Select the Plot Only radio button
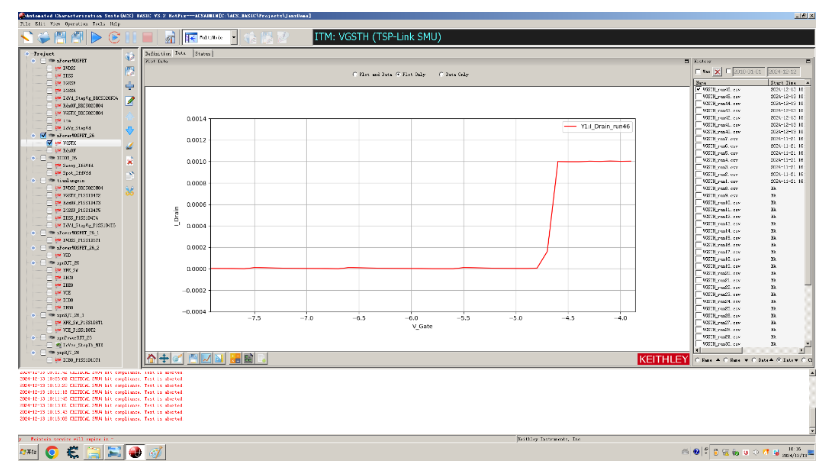The image size is (824, 462). [x=398, y=75]
